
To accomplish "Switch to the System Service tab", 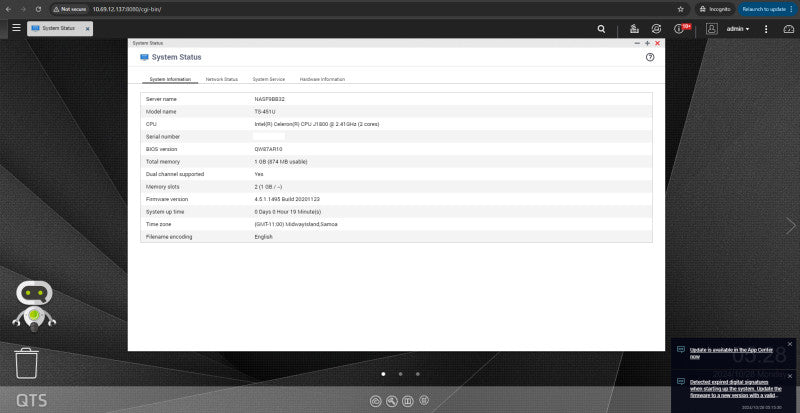I will point(269,79).
